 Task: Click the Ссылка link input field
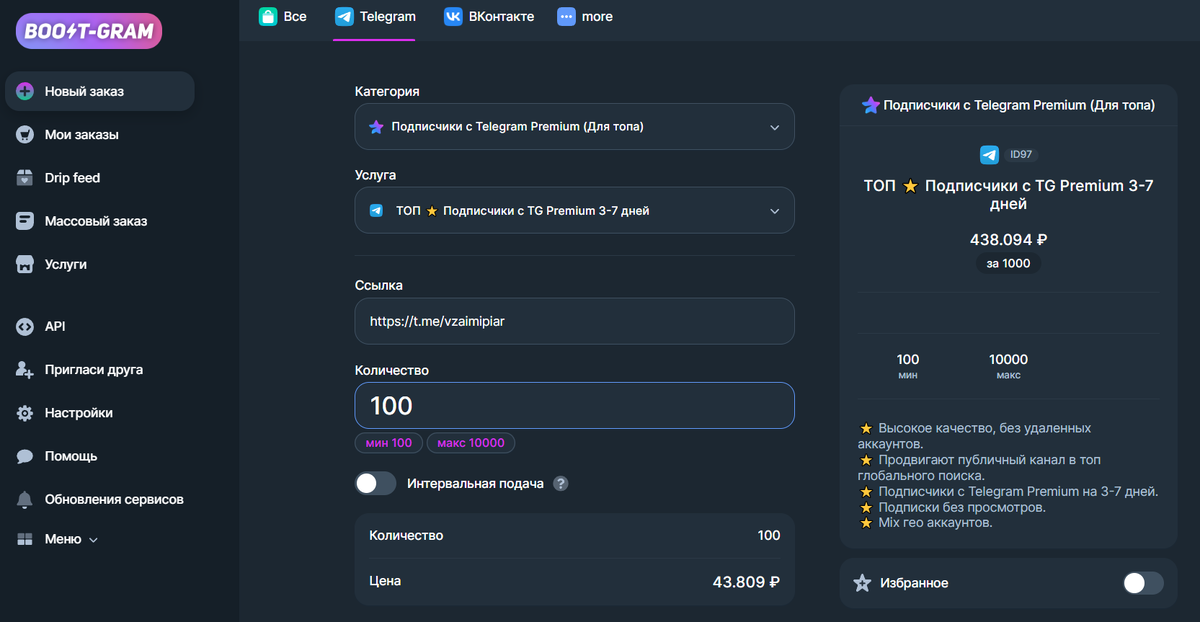pyautogui.click(x=575, y=321)
